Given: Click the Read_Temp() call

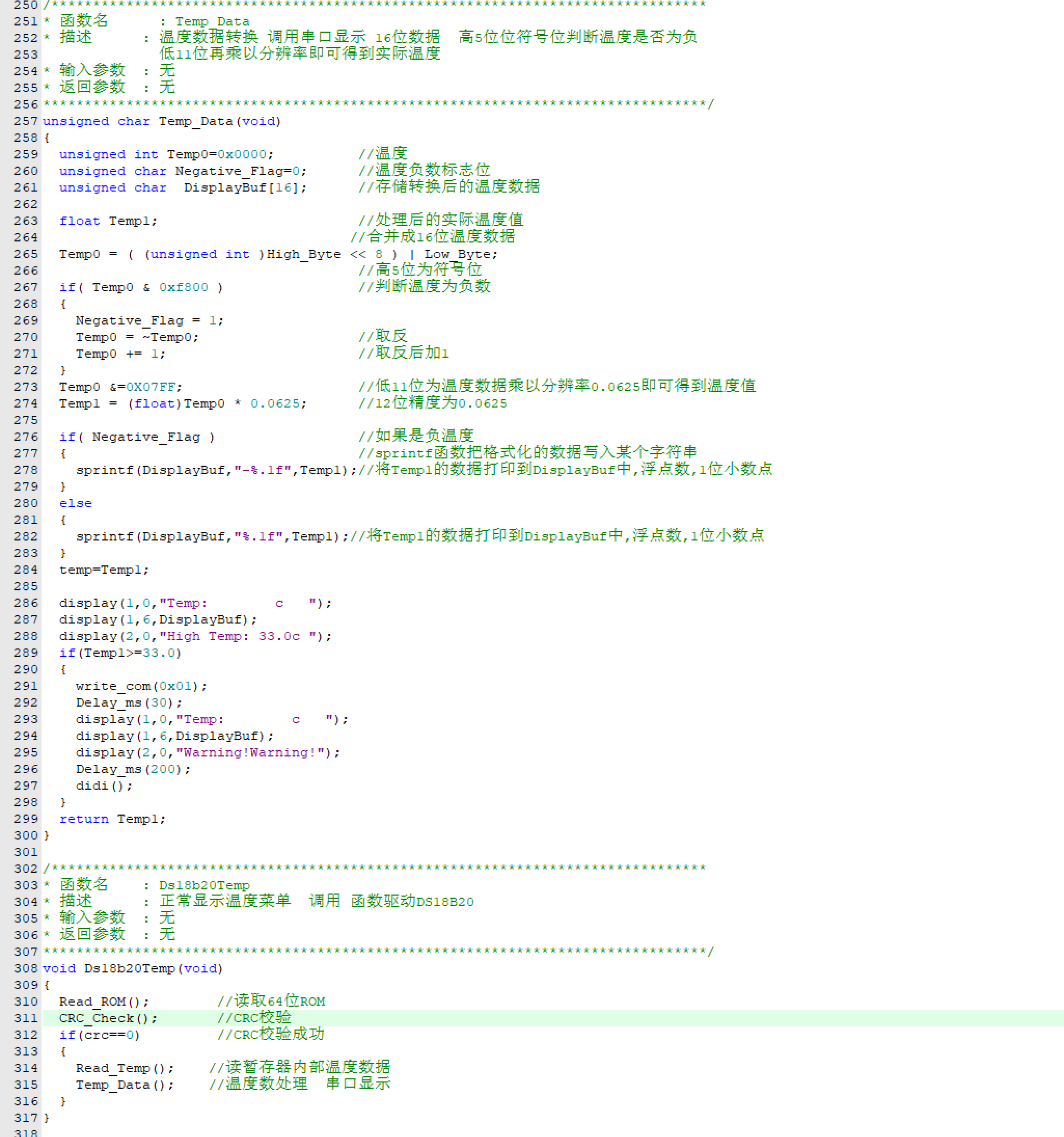Looking at the screenshot, I should pyautogui.click(x=124, y=1068).
